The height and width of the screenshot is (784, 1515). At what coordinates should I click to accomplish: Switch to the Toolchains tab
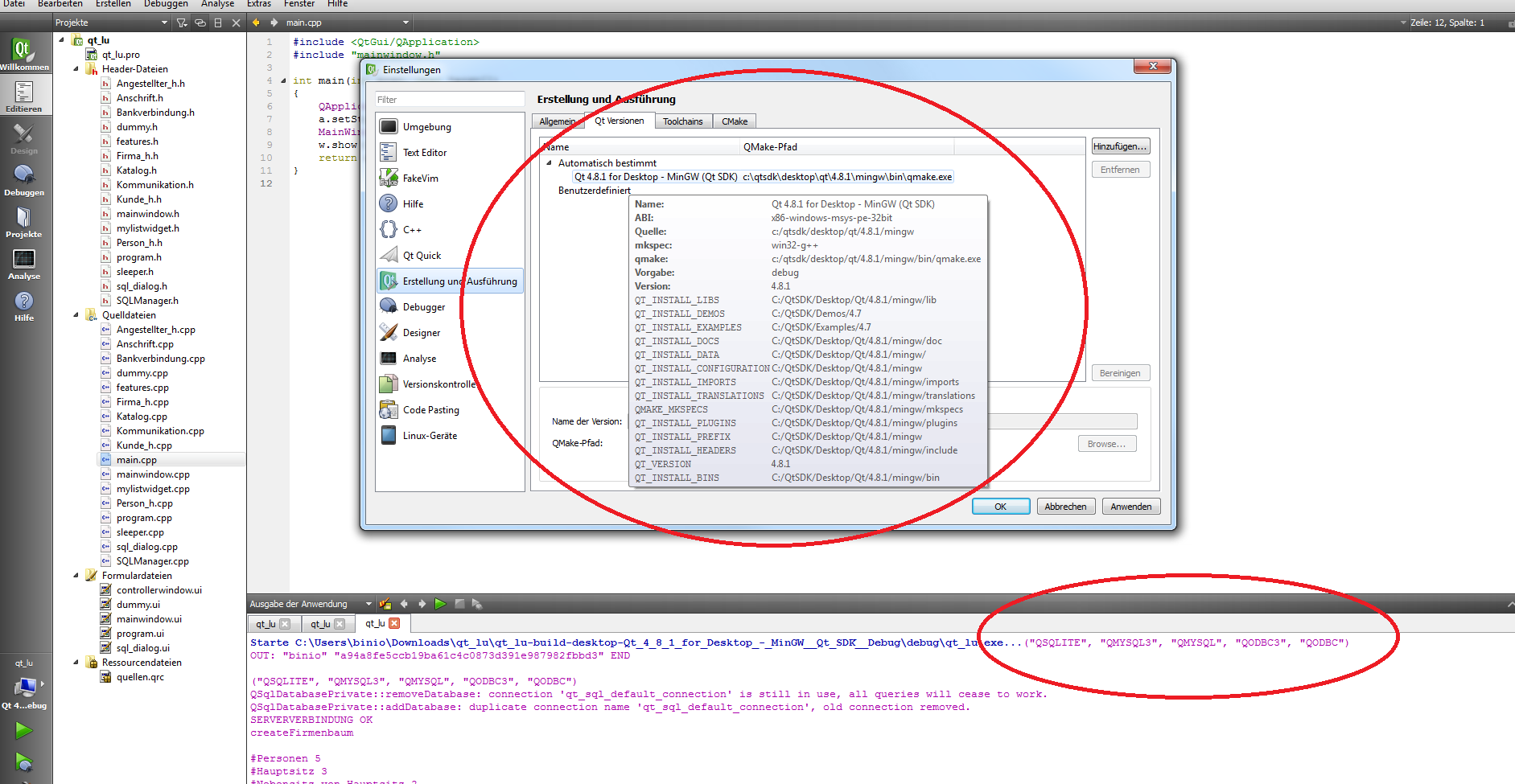pyautogui.click(x=683, y=121)
